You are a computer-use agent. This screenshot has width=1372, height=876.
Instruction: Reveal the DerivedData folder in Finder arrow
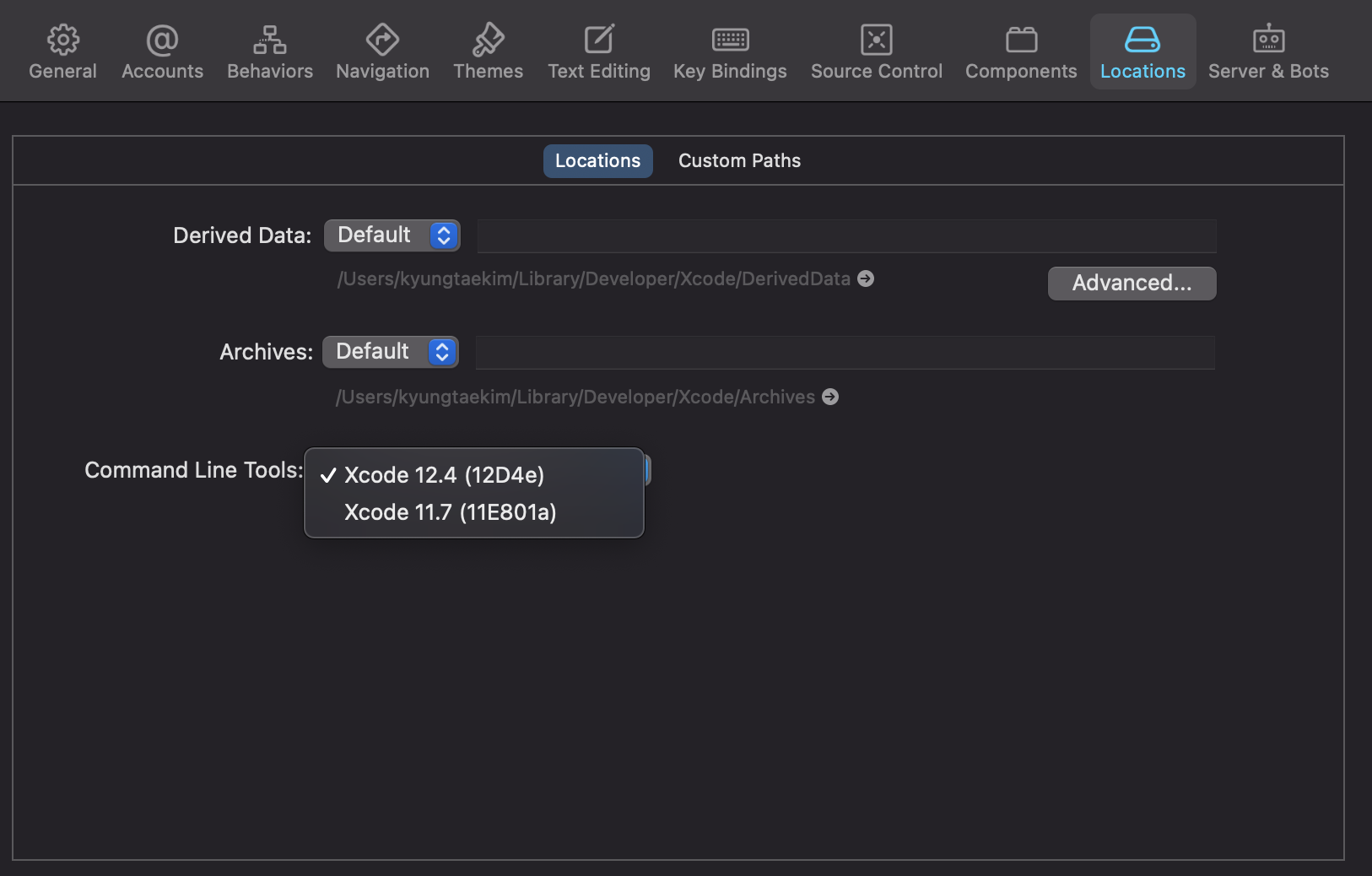click(x=866, y=278)
